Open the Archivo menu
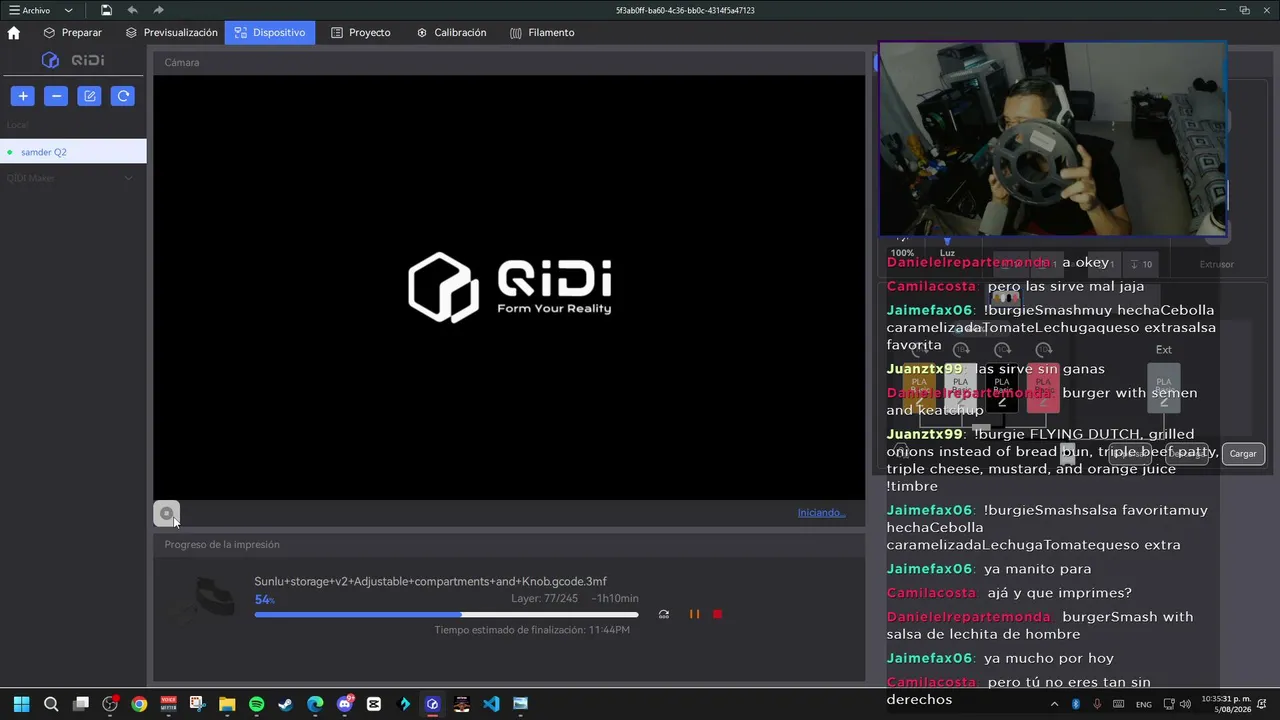 pyautogui.click(x=29, y=10)
